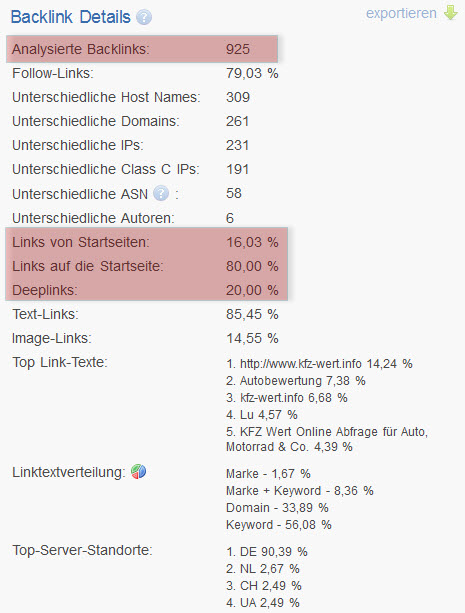Select the DE 90,39 % server location

267,552
